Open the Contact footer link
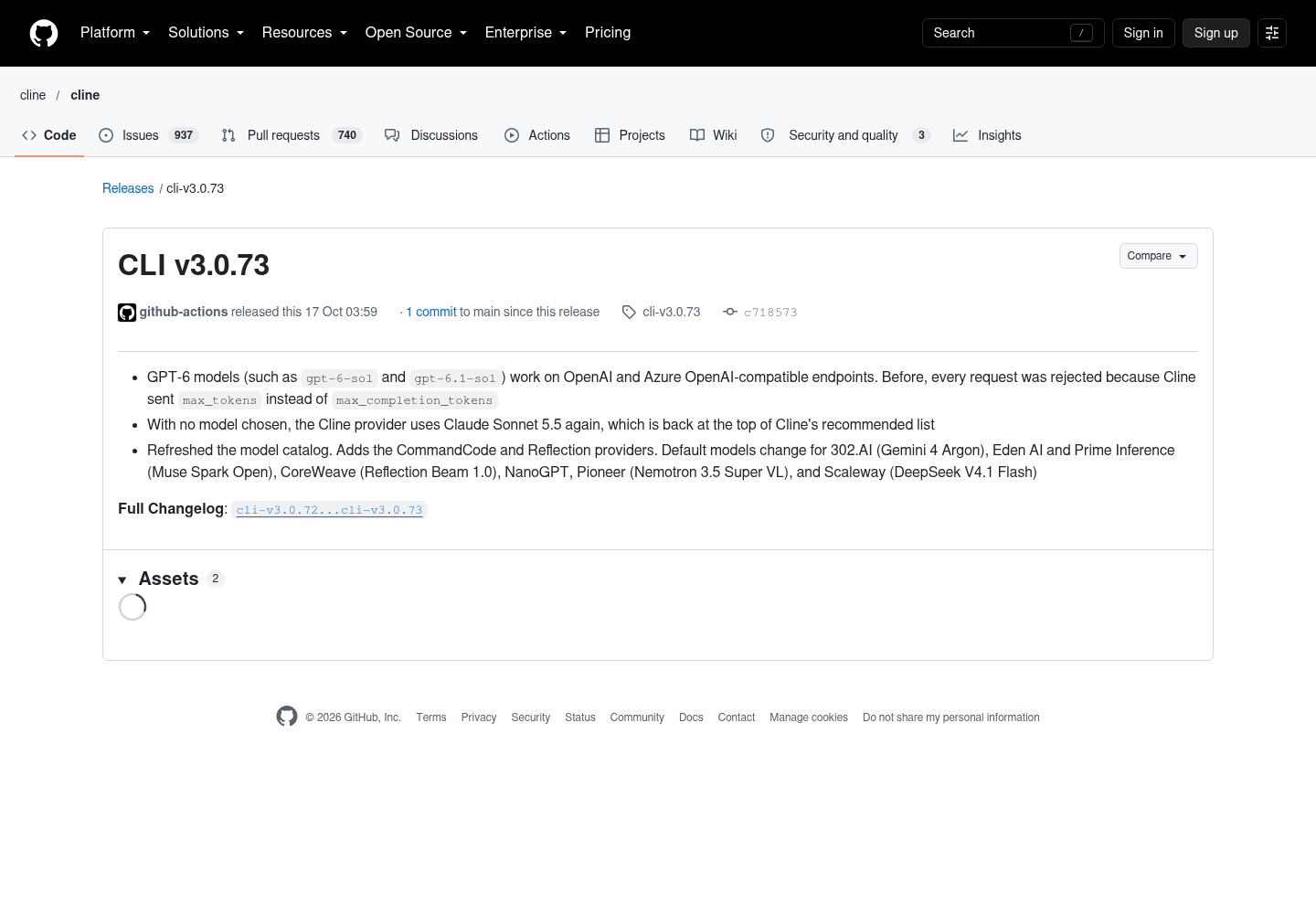Image resolution: width=1316 pixels, height=914 pixels. coord(737,717)
